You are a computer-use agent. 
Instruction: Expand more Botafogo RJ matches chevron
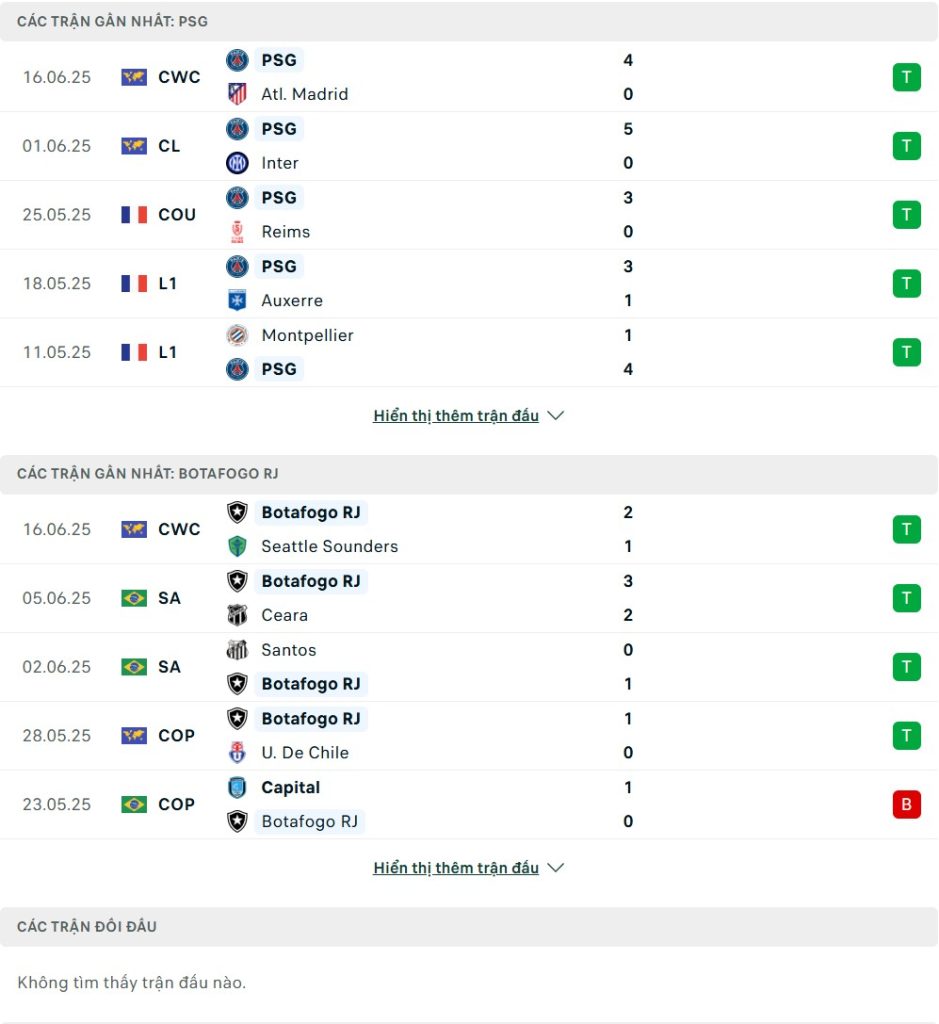[x=556, y=868]
